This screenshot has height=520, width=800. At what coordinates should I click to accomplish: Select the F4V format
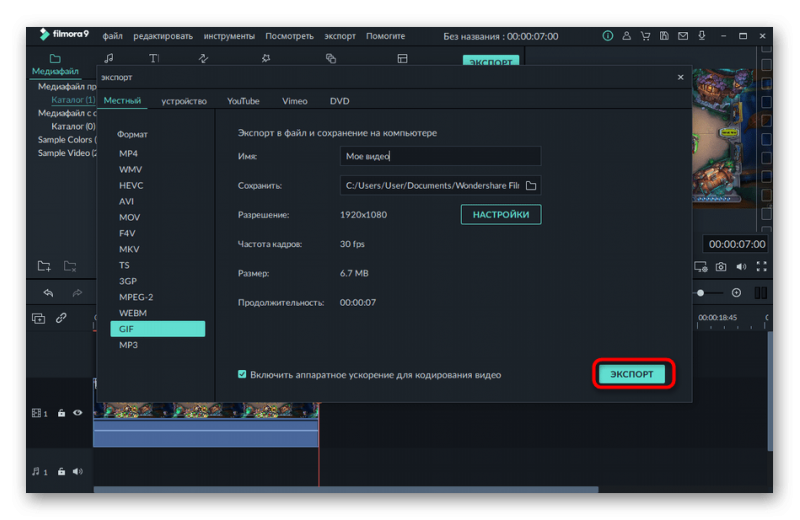pyautogui.click(x=127, y=233)
